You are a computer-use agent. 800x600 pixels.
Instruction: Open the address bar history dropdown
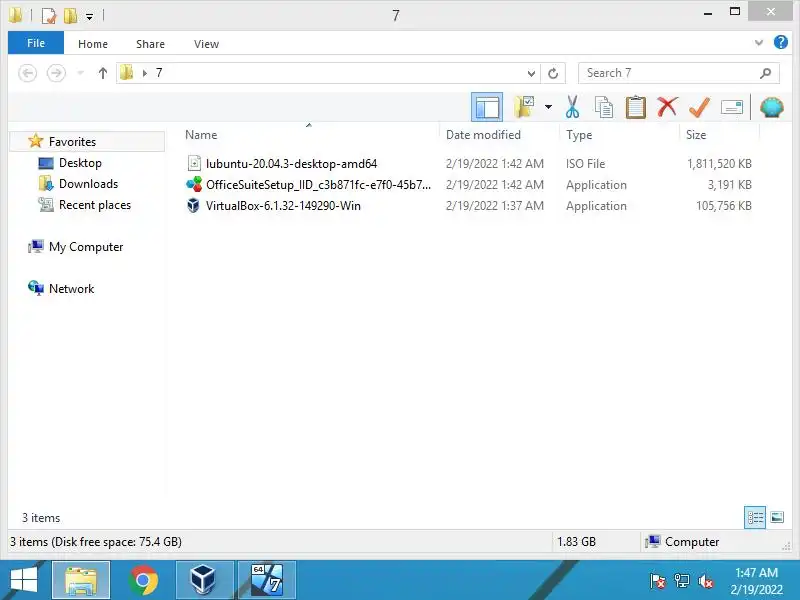[x=531, y=73]
